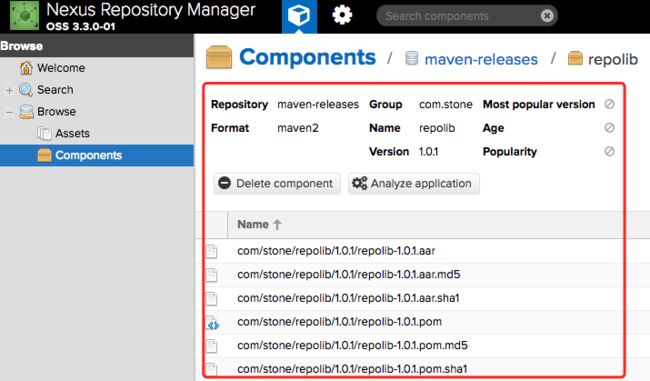Open the administration gear icon
The height and width of the screenshot is (381, 650).
(x=342, y=16)
